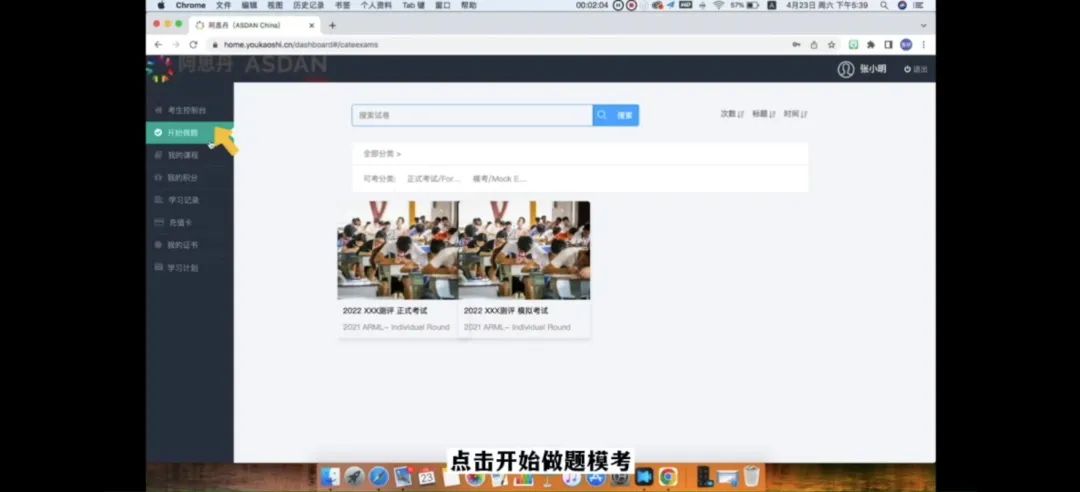Filter by 模考/Mock Exam category
This screenshot has height=492, width=1080.
(x=499, y=179)
